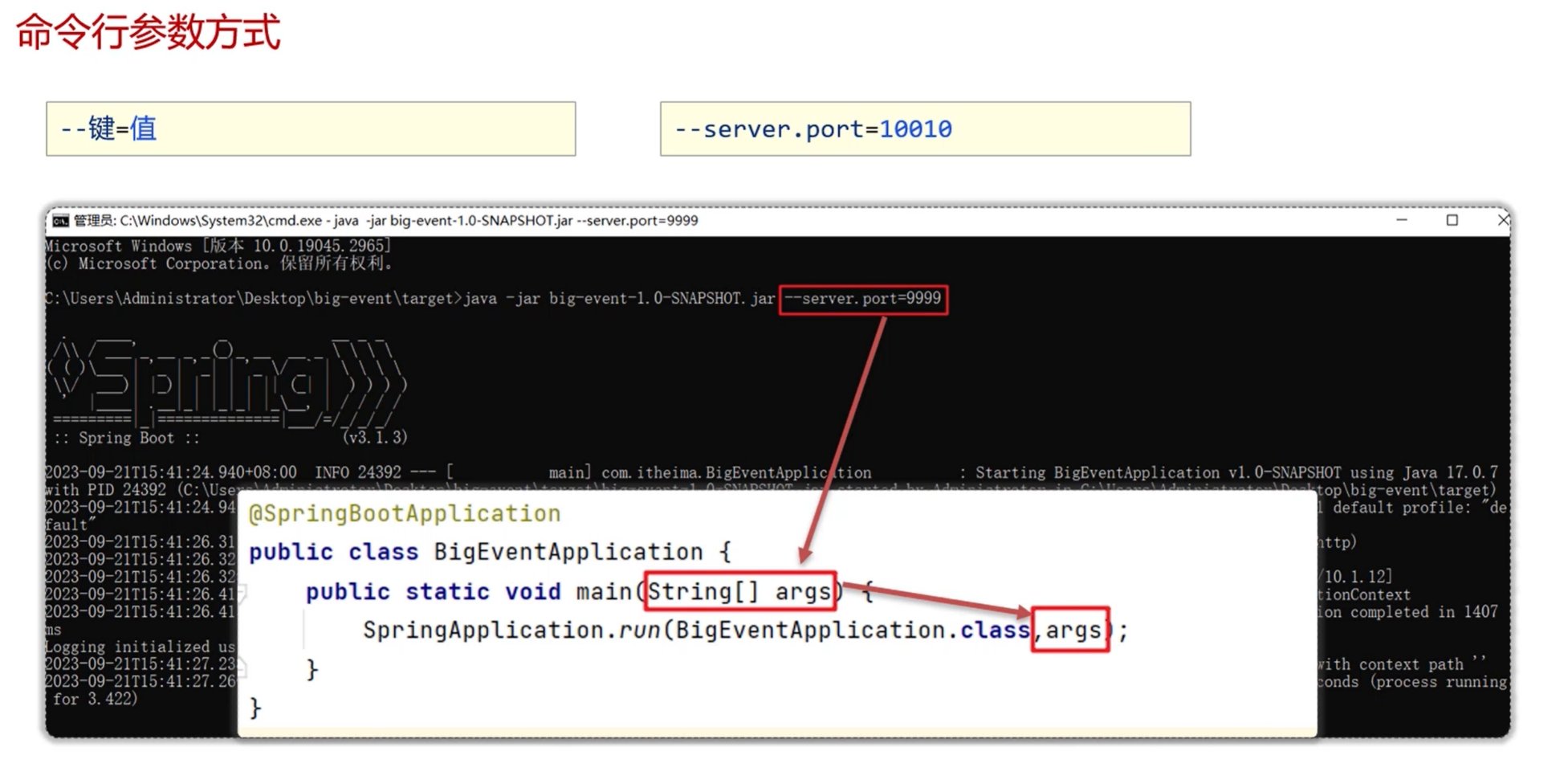The width and height of the screenshot is (1568, 784).
Task: Click the cmd window title bar text
Action: pos(385,221)
